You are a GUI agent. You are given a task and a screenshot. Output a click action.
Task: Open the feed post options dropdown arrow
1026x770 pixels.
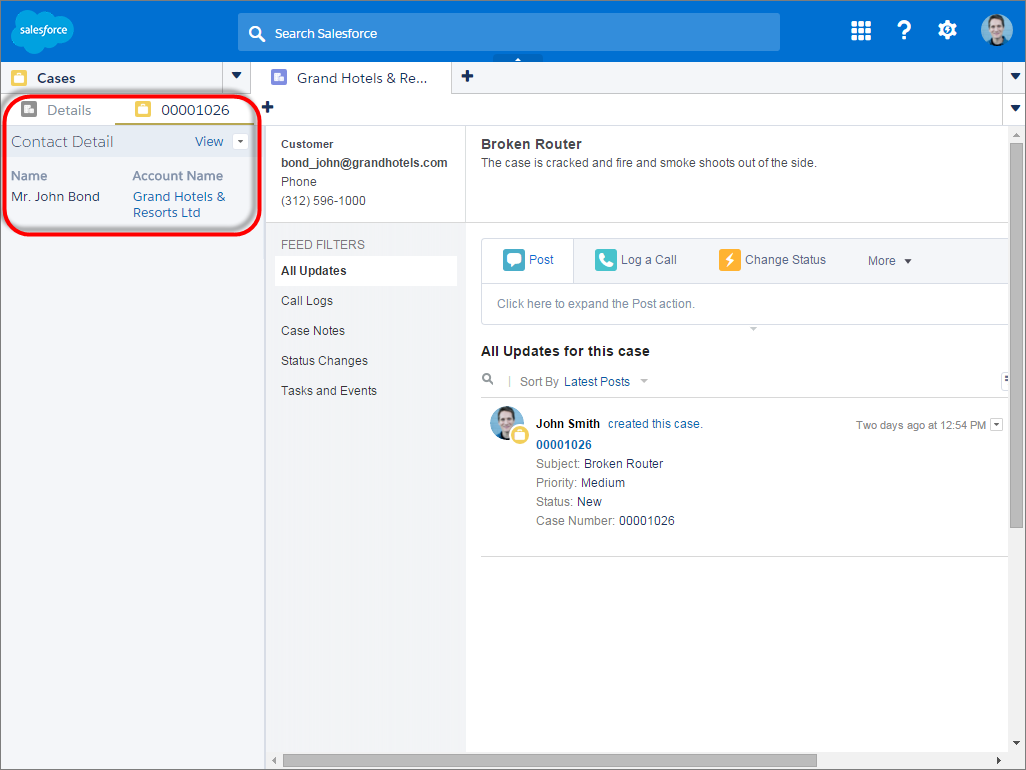996,425
